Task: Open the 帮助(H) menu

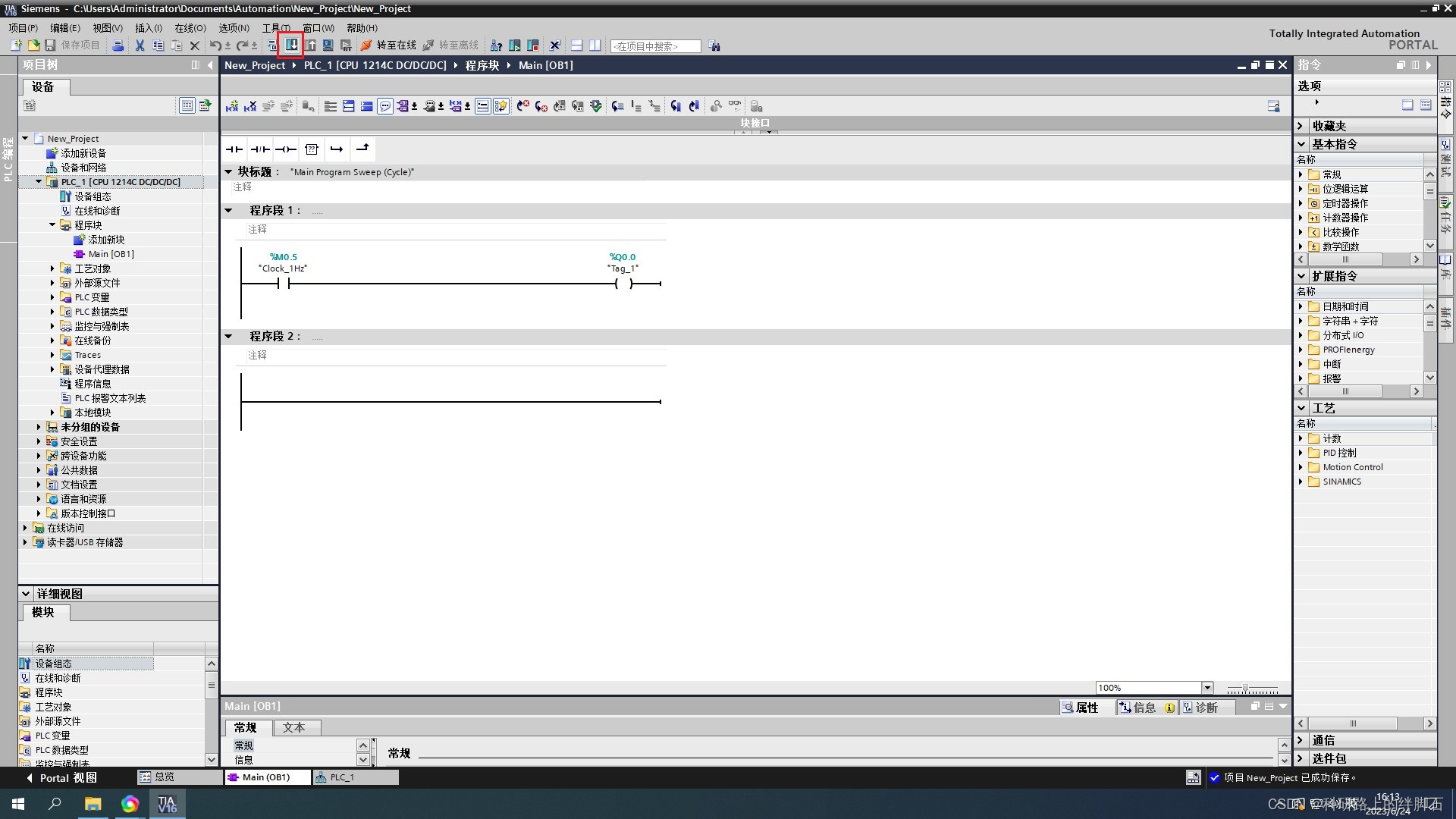Action: tap(362, 28)
